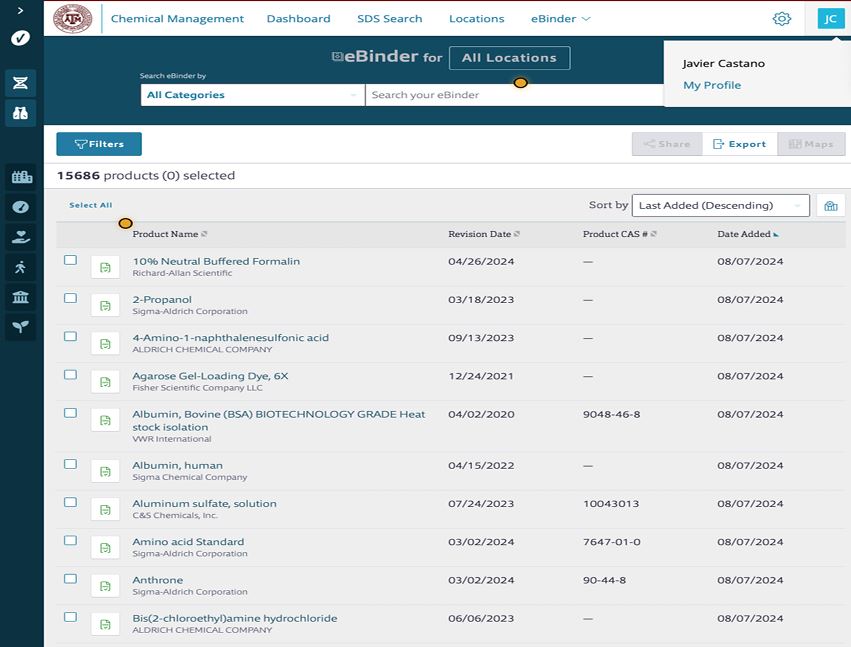Open SDS document icon for 2-Propanol
This screenshot has height=647, width=851.
(x=105, y=305)
